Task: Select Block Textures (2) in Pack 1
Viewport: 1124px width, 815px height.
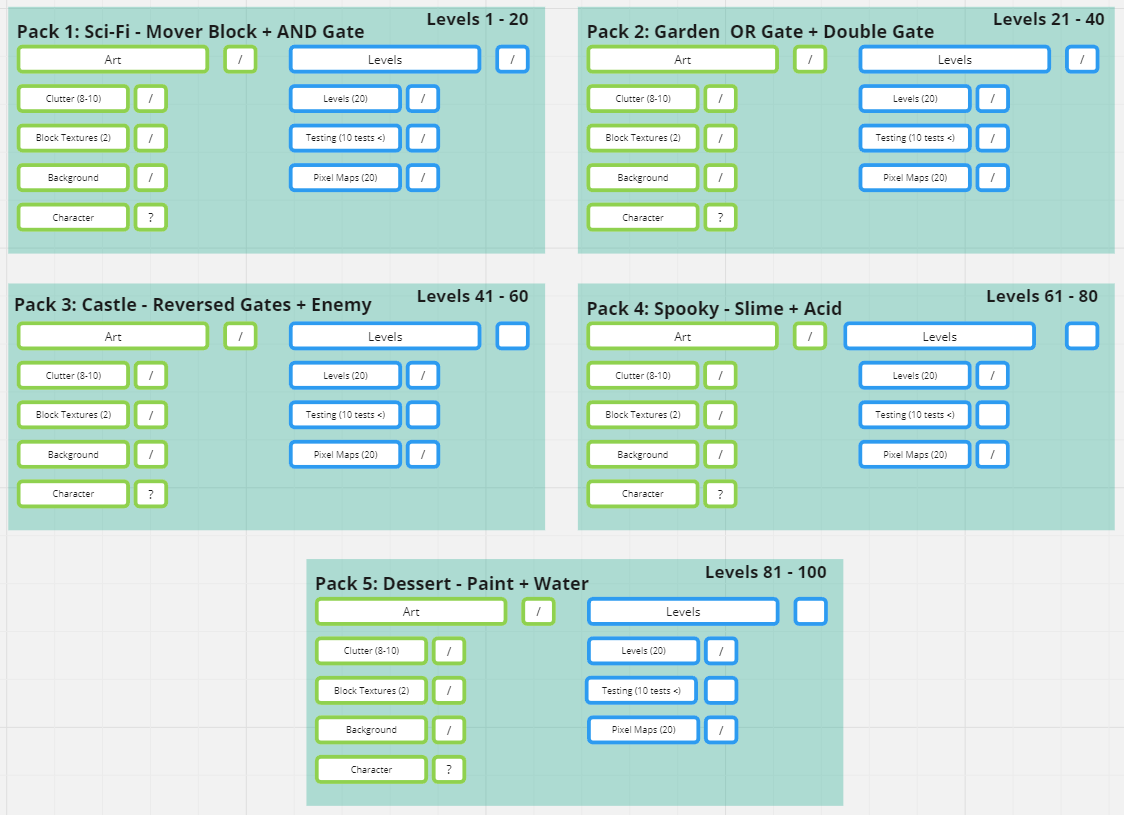Action: (x=73, y=138)
